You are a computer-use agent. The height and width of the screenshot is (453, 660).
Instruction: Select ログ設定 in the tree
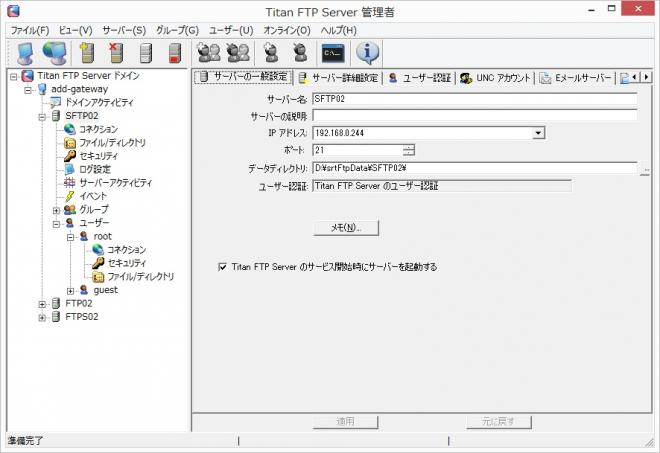(95, 169)
